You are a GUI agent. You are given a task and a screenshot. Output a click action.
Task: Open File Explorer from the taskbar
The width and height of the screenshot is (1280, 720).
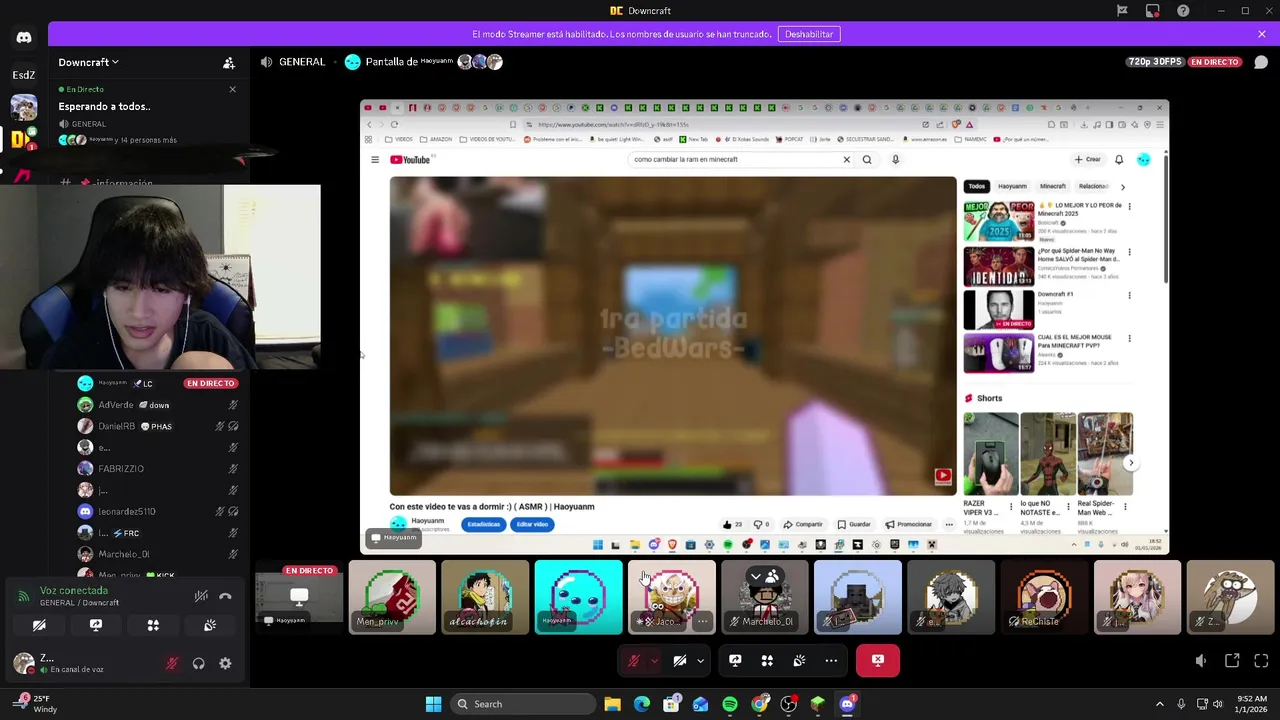pyautogui.click(x=612, y=704)
